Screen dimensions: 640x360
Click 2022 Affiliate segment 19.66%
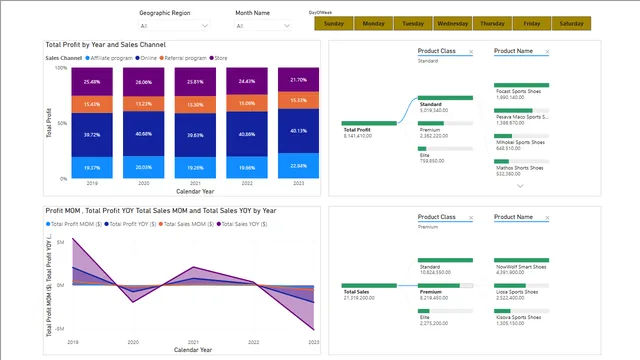[247, 167]
